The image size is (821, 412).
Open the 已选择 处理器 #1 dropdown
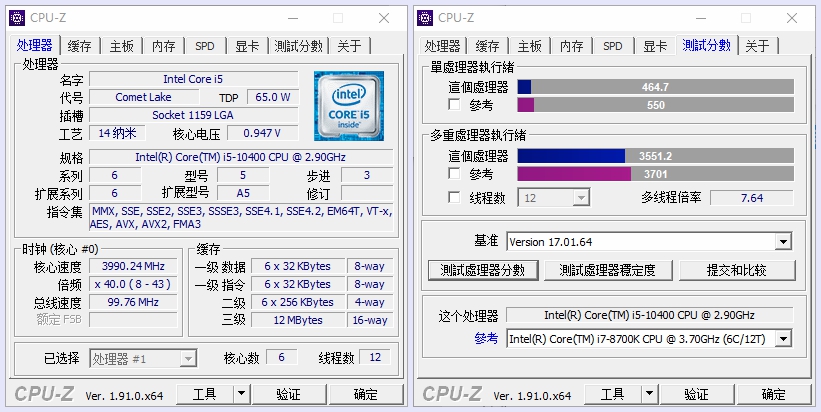pos(143,359)
